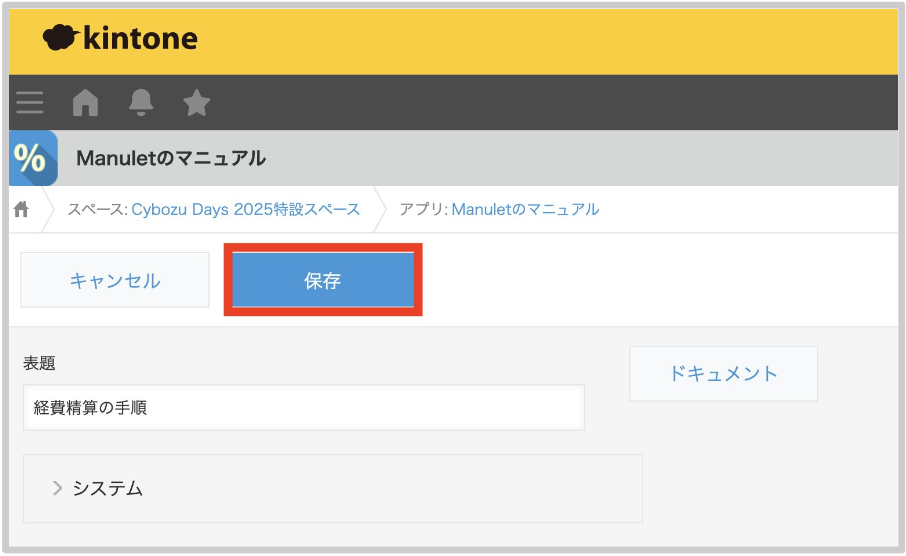The height and width of the screenshot is (556, 906).
Task: Open favorites with the star icon
Action: (196, 102)
